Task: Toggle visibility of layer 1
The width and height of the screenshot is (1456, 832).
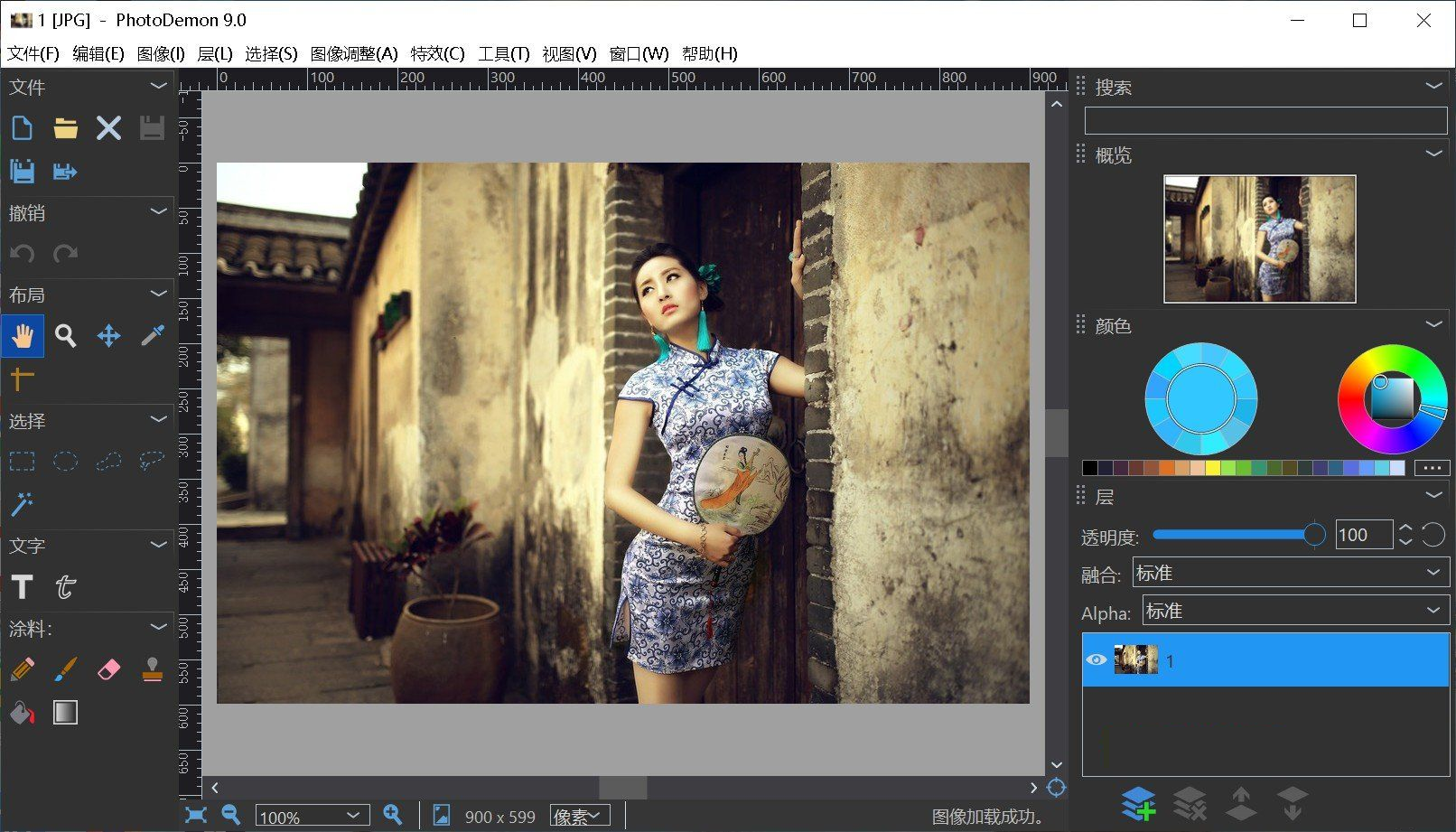Action: coord(1096,660)
